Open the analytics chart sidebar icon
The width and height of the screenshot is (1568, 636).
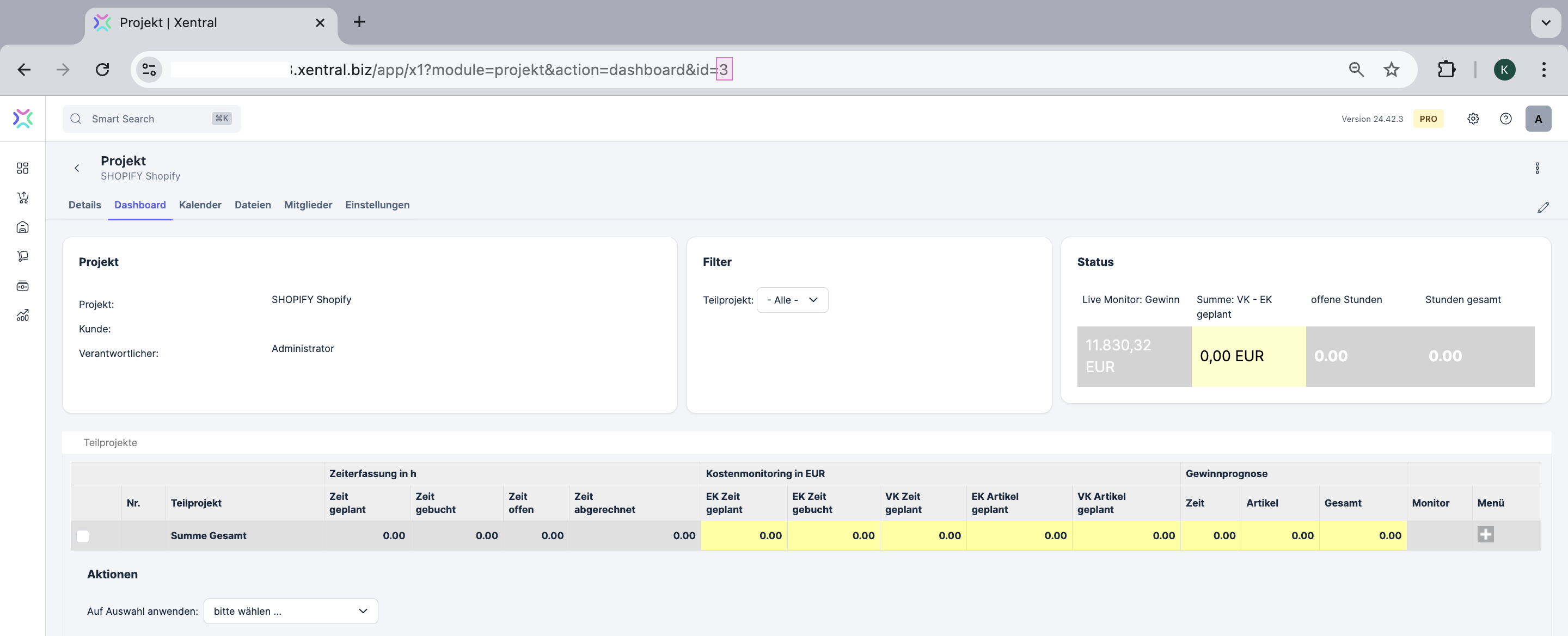click(x=22, y=315)
